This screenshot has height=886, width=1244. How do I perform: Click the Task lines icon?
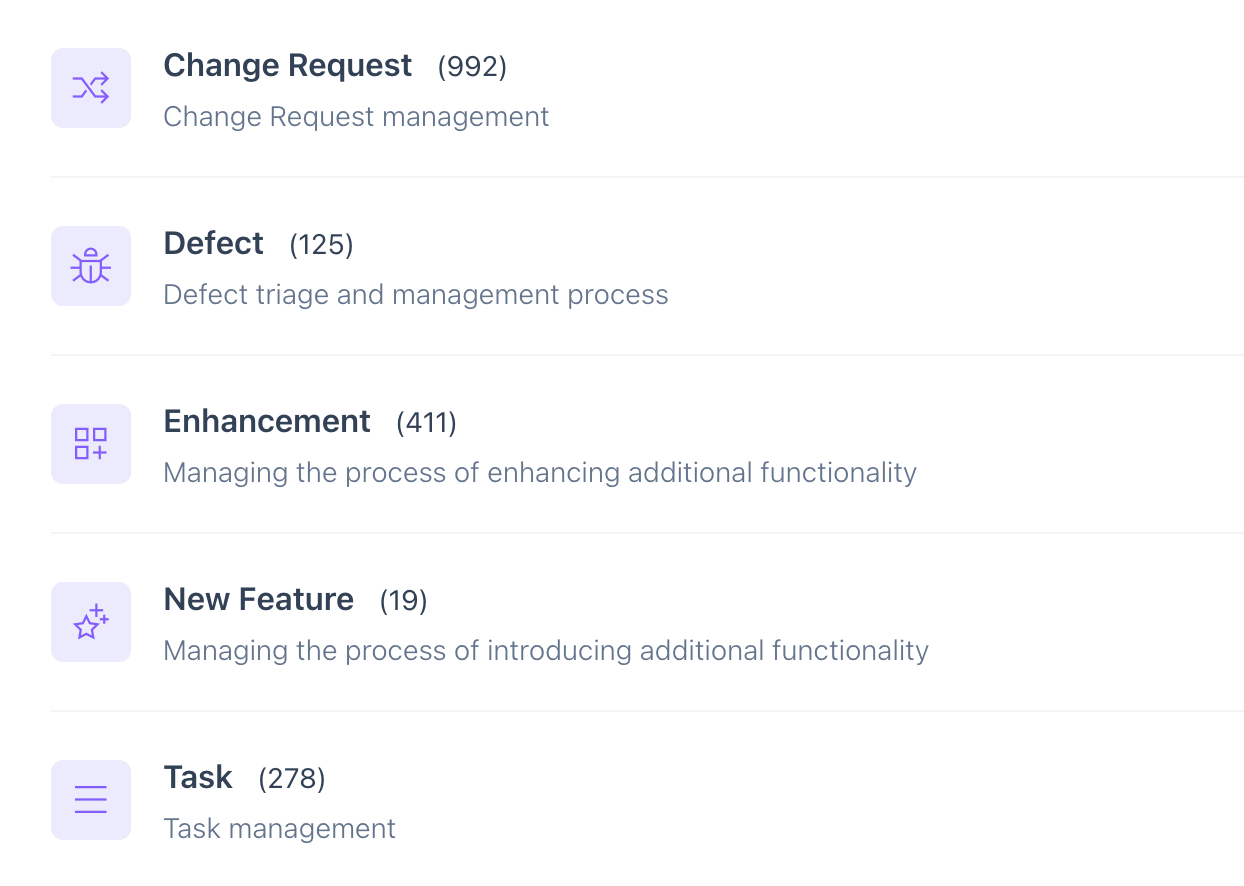[x=91, y=800]
